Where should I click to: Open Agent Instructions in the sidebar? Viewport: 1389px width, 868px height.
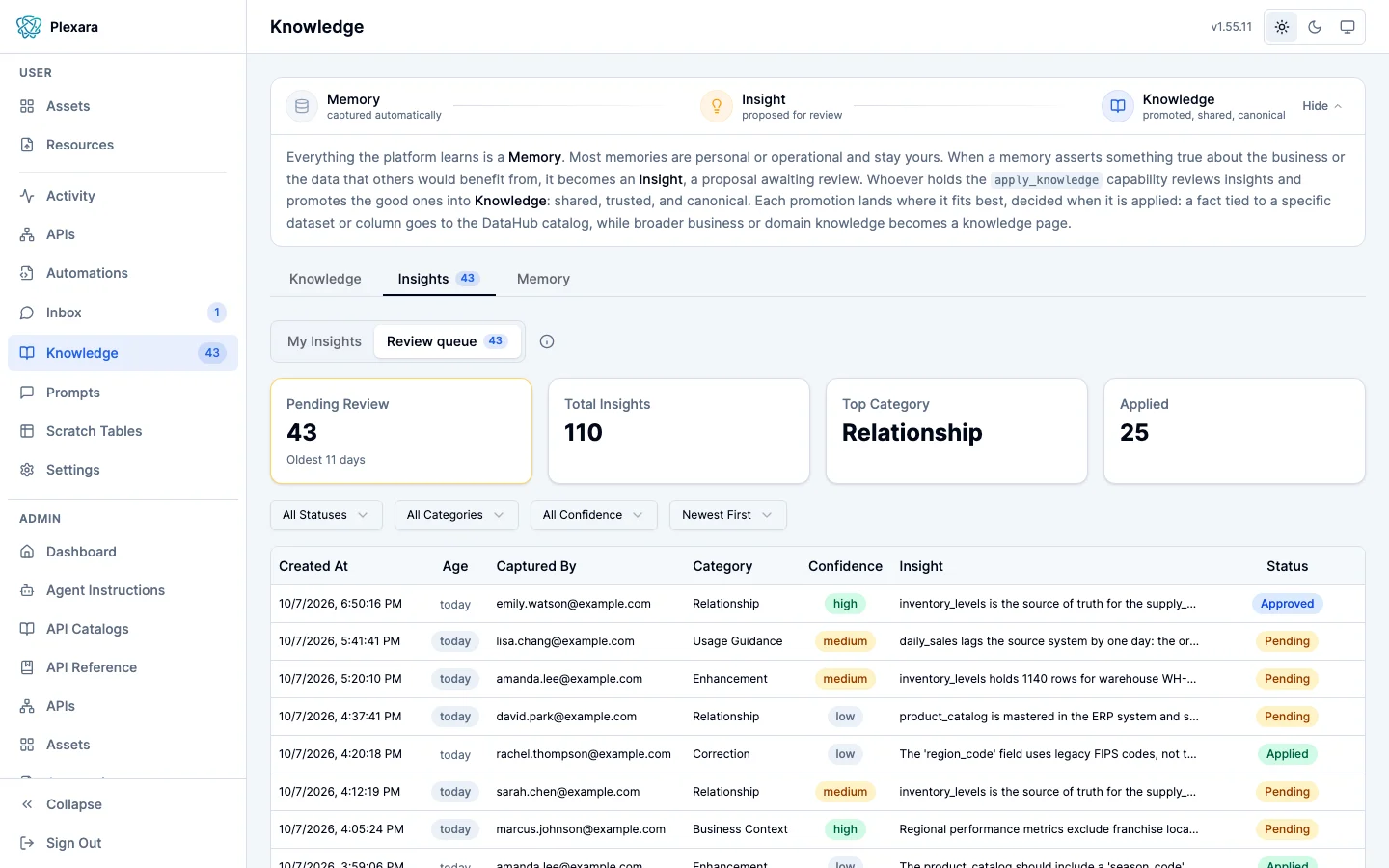point(123,590)
